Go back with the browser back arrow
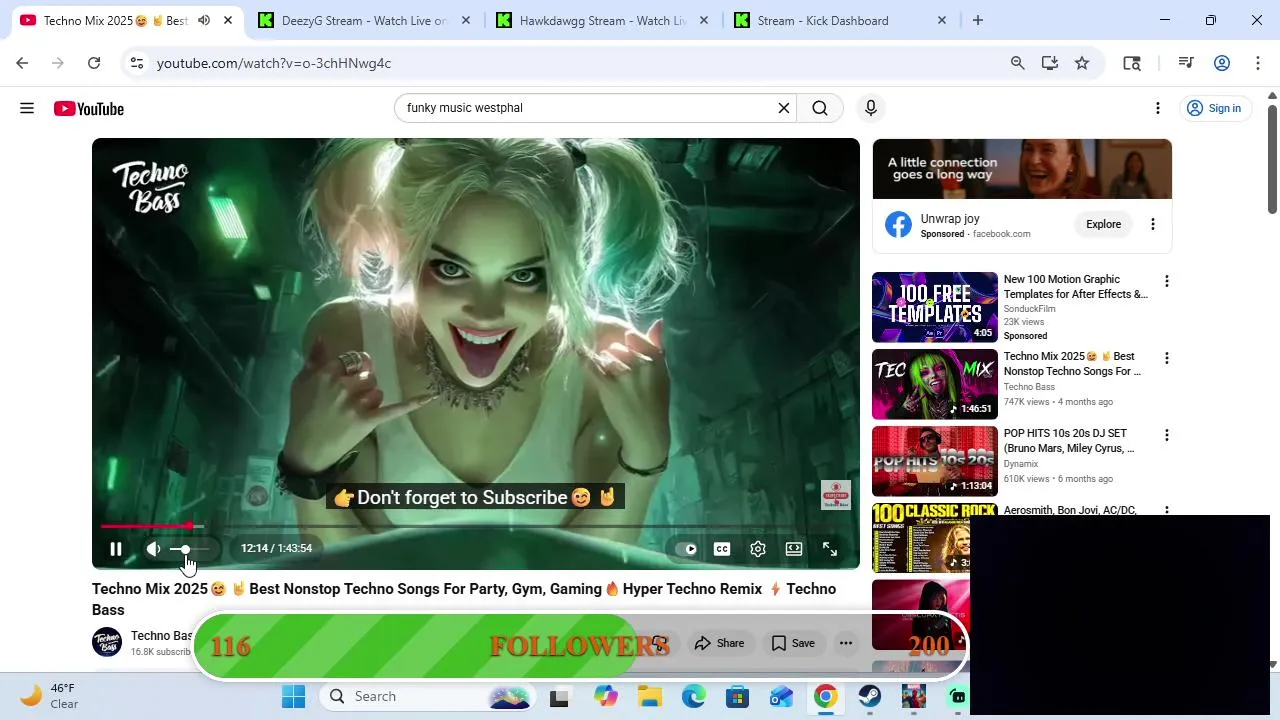 click(x=22, y=63)
